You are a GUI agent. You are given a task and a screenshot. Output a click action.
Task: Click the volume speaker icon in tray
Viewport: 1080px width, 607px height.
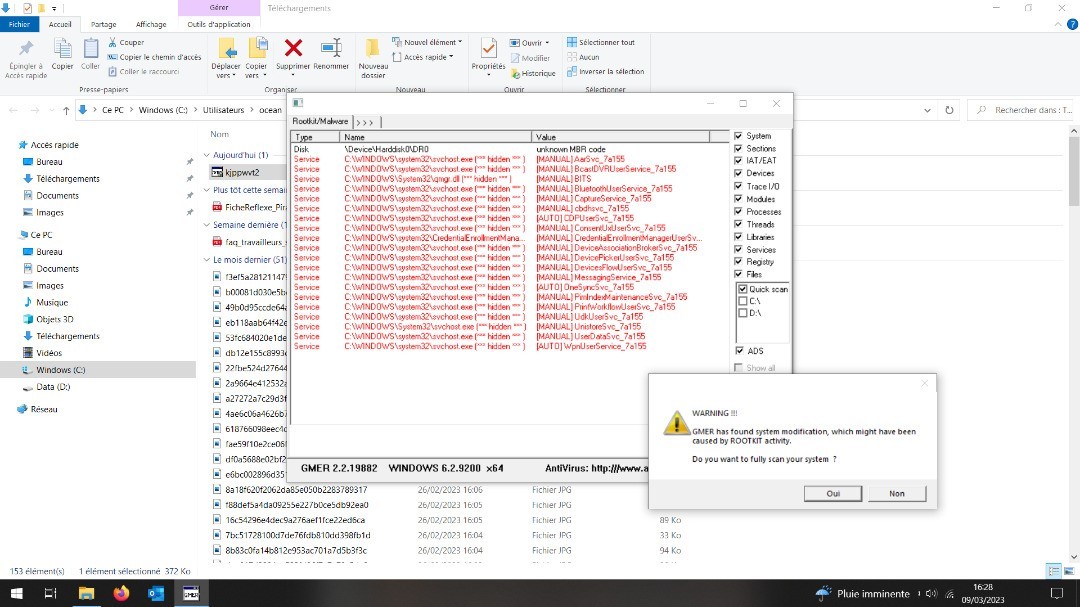[x=931, y=593]
